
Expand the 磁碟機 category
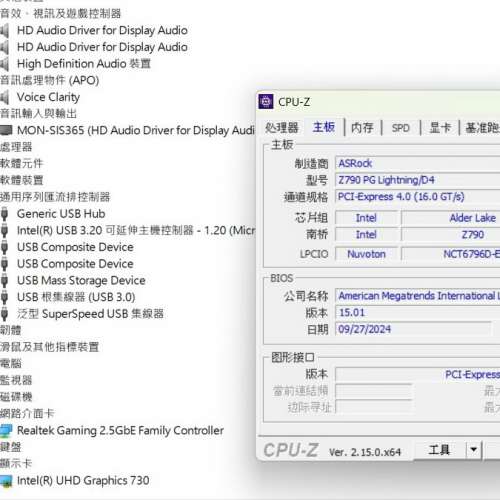point(16,397)
